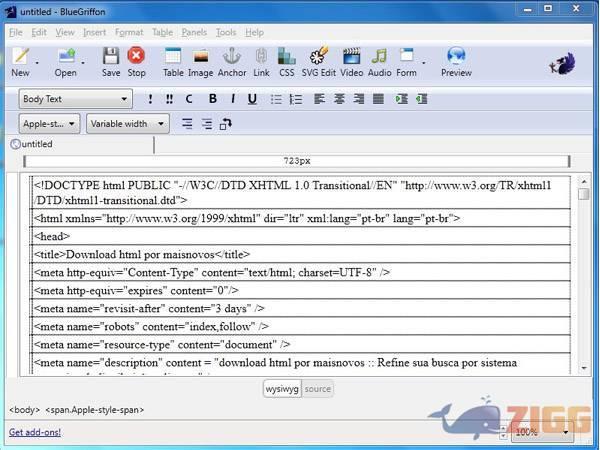
Task: Toggle Underline formatting
Action: 252,99
